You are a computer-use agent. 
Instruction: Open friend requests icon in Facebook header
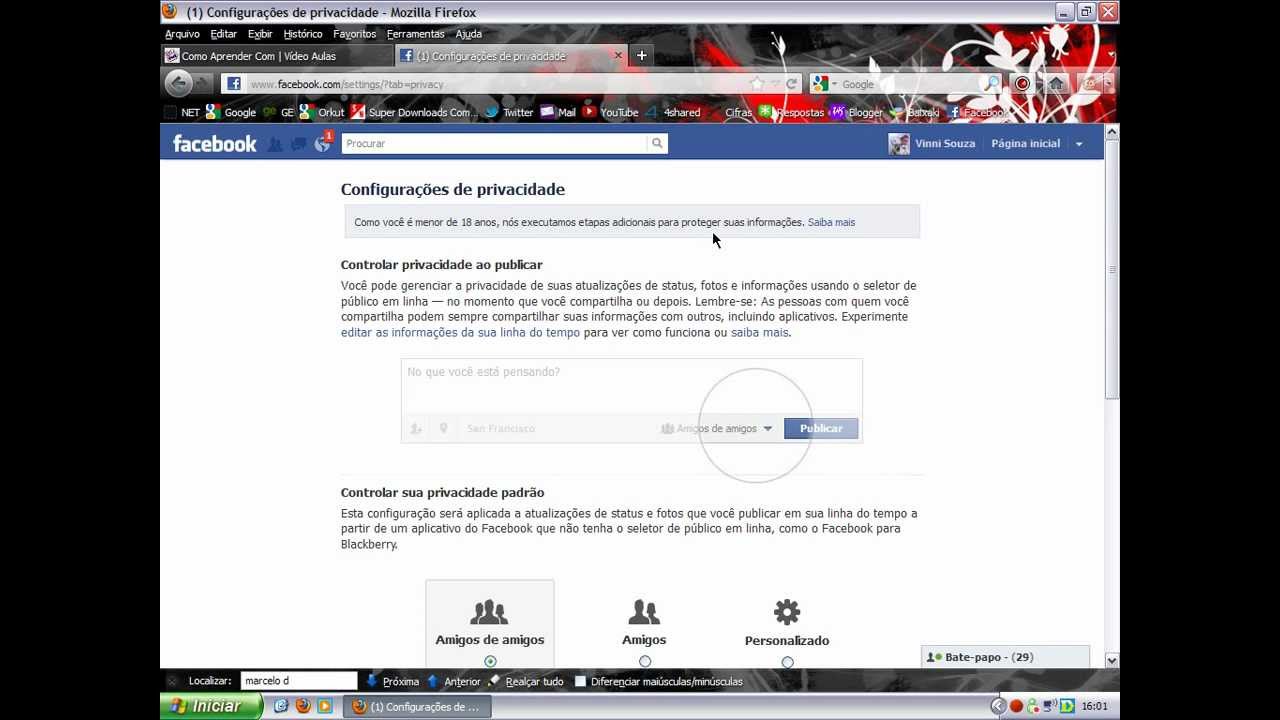[x=275, y=144]
